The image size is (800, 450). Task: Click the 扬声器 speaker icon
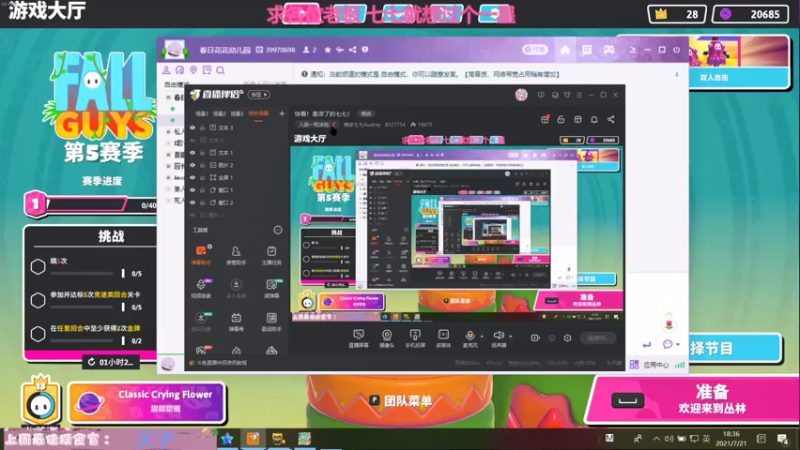pyautogui.click(x=498, y=335)
